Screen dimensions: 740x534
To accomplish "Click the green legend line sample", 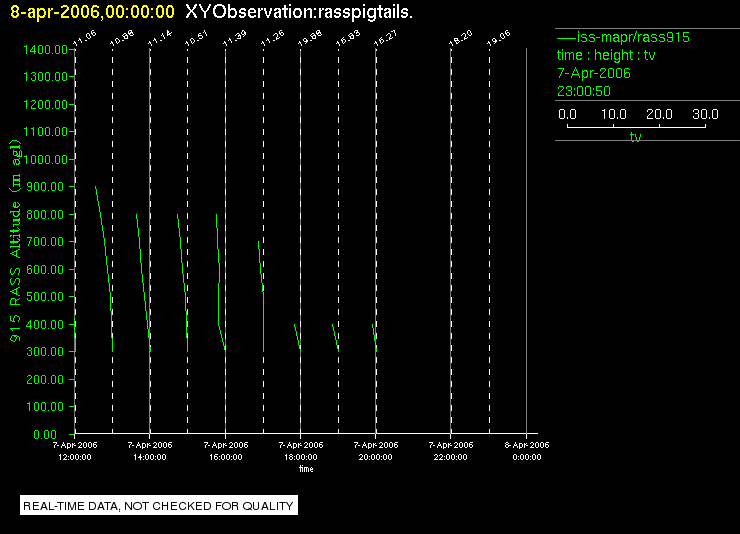I will (x=566, y=37).
